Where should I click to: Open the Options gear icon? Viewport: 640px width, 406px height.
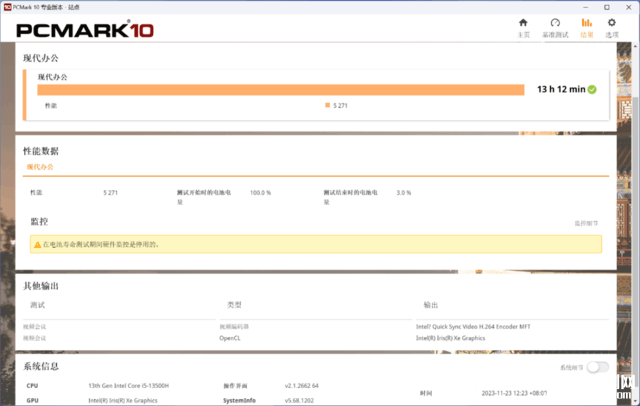611,22
